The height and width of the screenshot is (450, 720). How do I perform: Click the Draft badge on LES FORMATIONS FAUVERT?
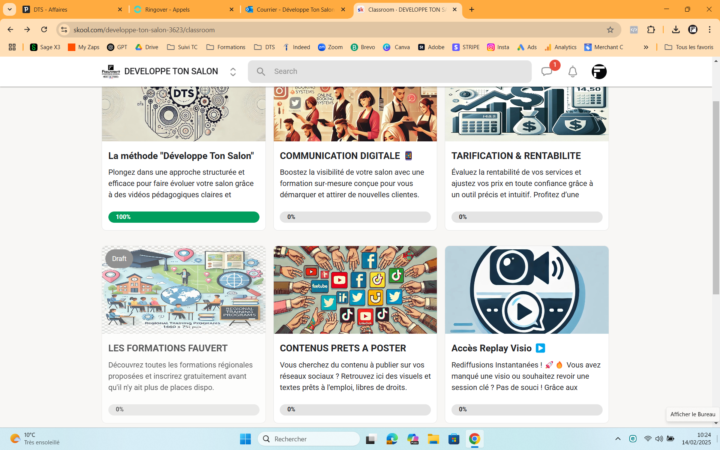(119, 259)
